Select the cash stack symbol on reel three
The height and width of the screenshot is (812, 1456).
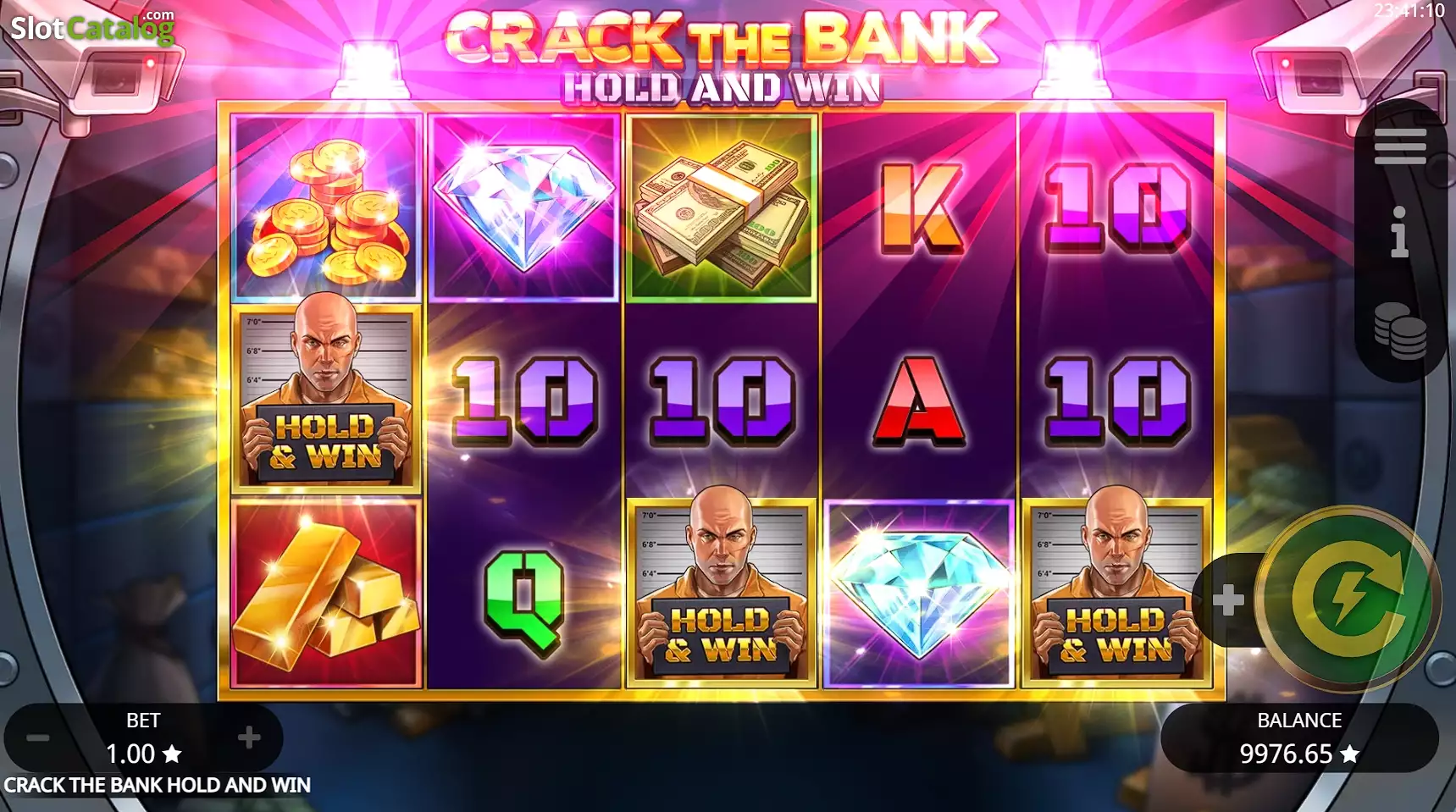tap(722, 207)
